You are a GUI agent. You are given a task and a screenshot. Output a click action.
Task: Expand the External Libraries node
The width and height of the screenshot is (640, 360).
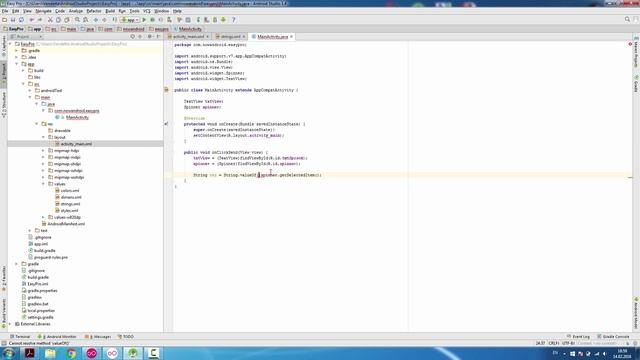tap(10, 324)
